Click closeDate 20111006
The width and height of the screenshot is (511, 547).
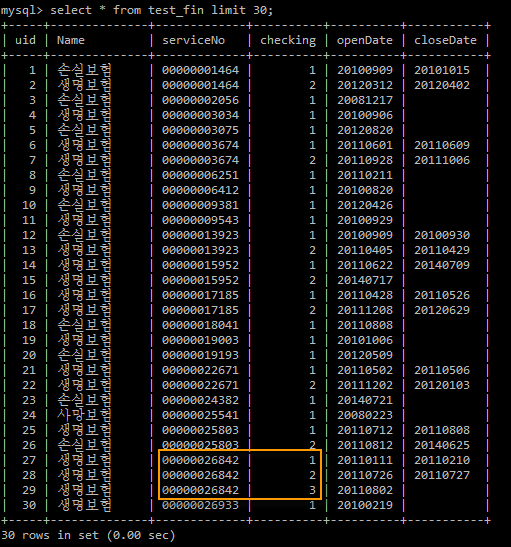coord(442,160)
